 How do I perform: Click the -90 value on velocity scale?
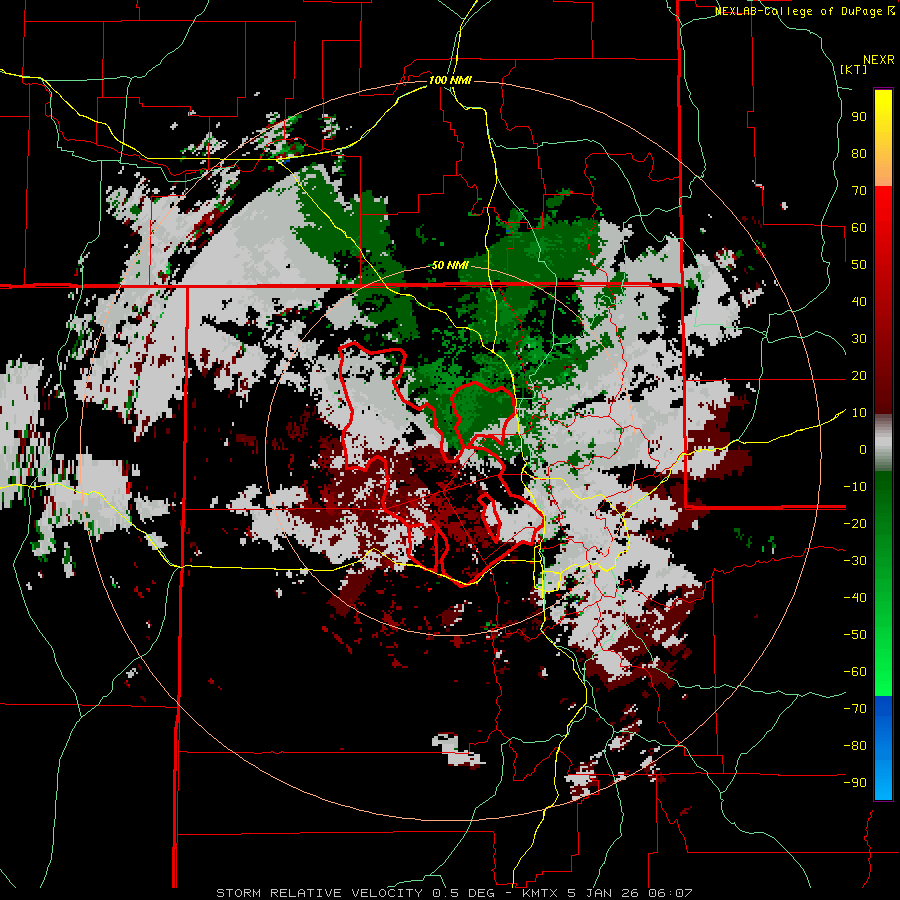pos(855,782)
